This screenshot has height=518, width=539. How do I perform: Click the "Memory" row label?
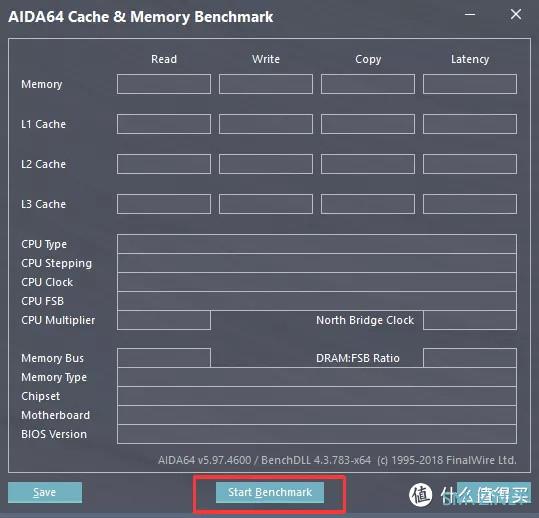[x=42, y=84]
